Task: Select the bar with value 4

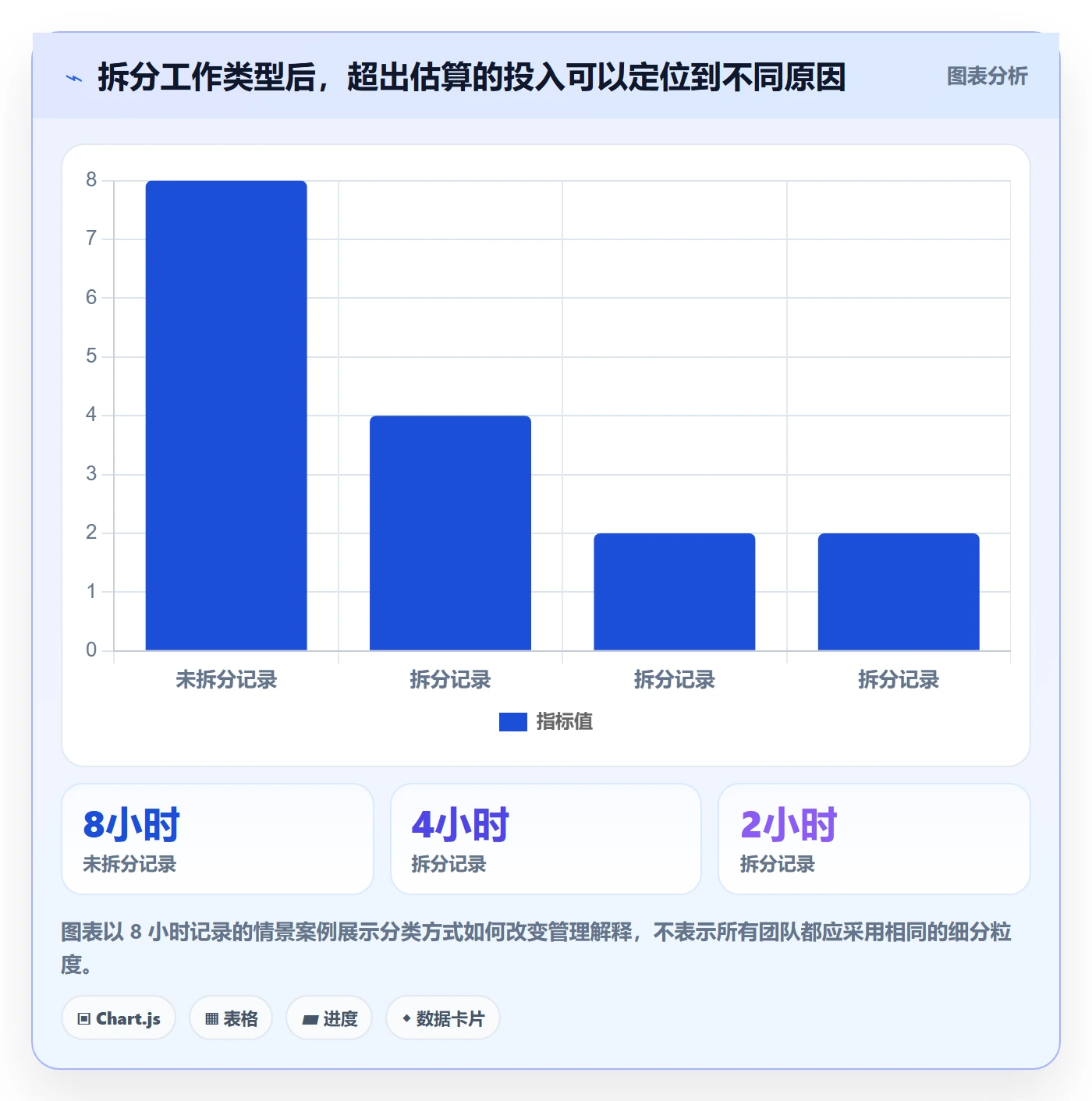Action: [450, 533]
